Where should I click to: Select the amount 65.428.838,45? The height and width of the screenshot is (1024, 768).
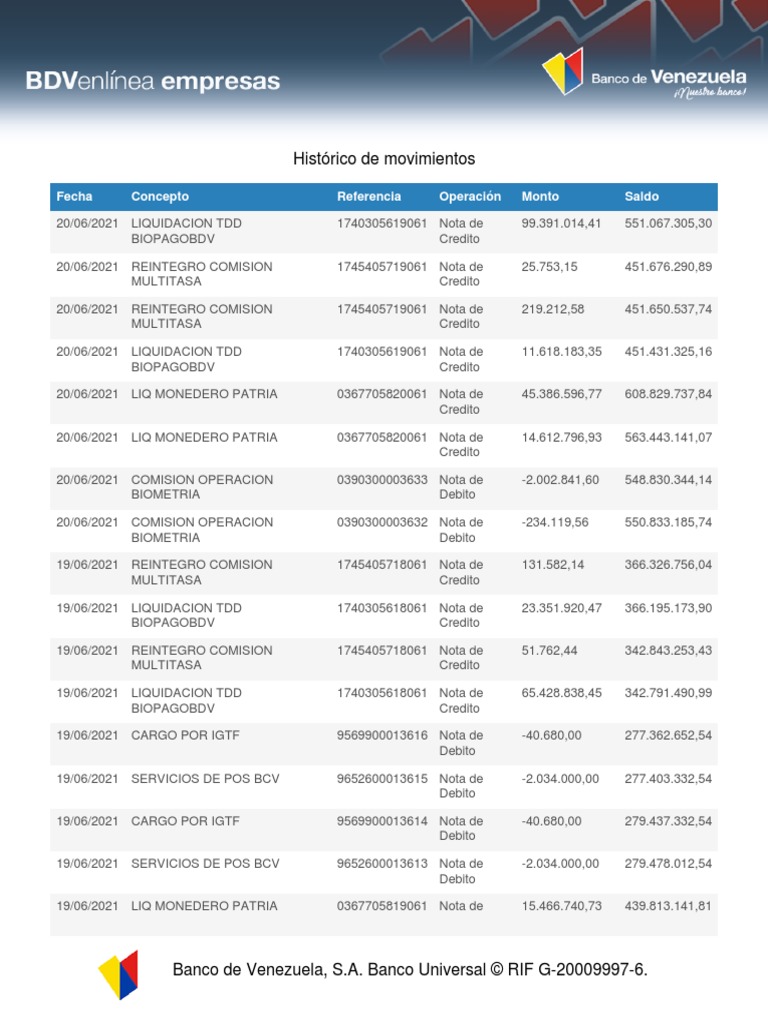[562, 693]
